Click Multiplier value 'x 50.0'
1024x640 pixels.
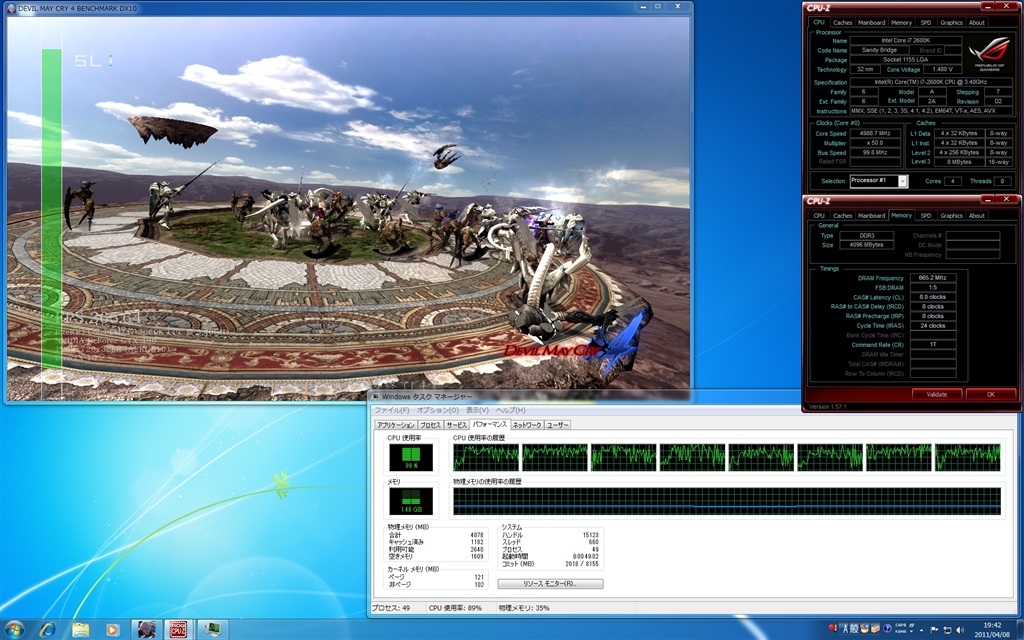(x=875, y=143)
